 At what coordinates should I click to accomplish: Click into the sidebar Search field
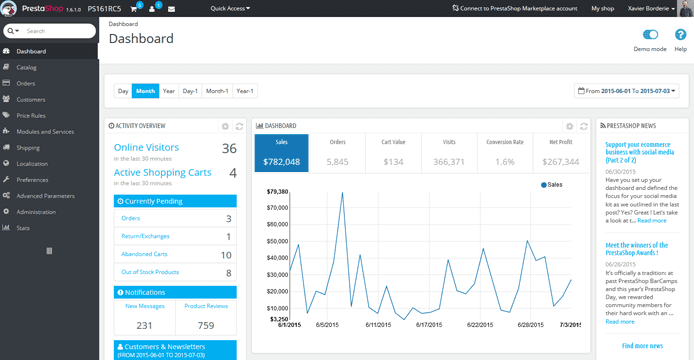click(59, 31)
